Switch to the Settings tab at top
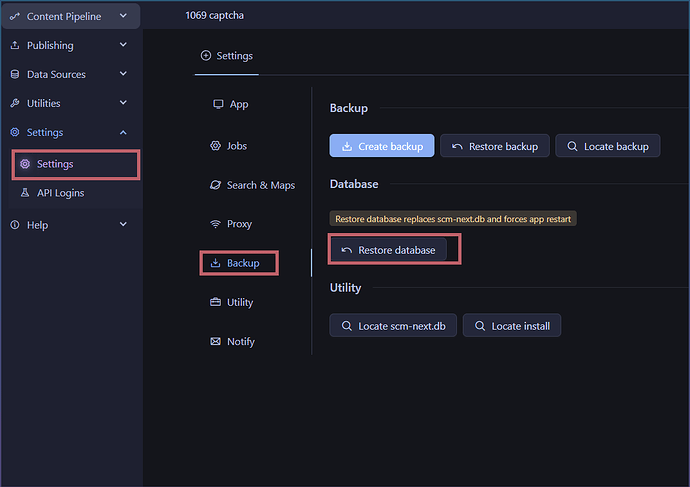 [x=227, y=56]
